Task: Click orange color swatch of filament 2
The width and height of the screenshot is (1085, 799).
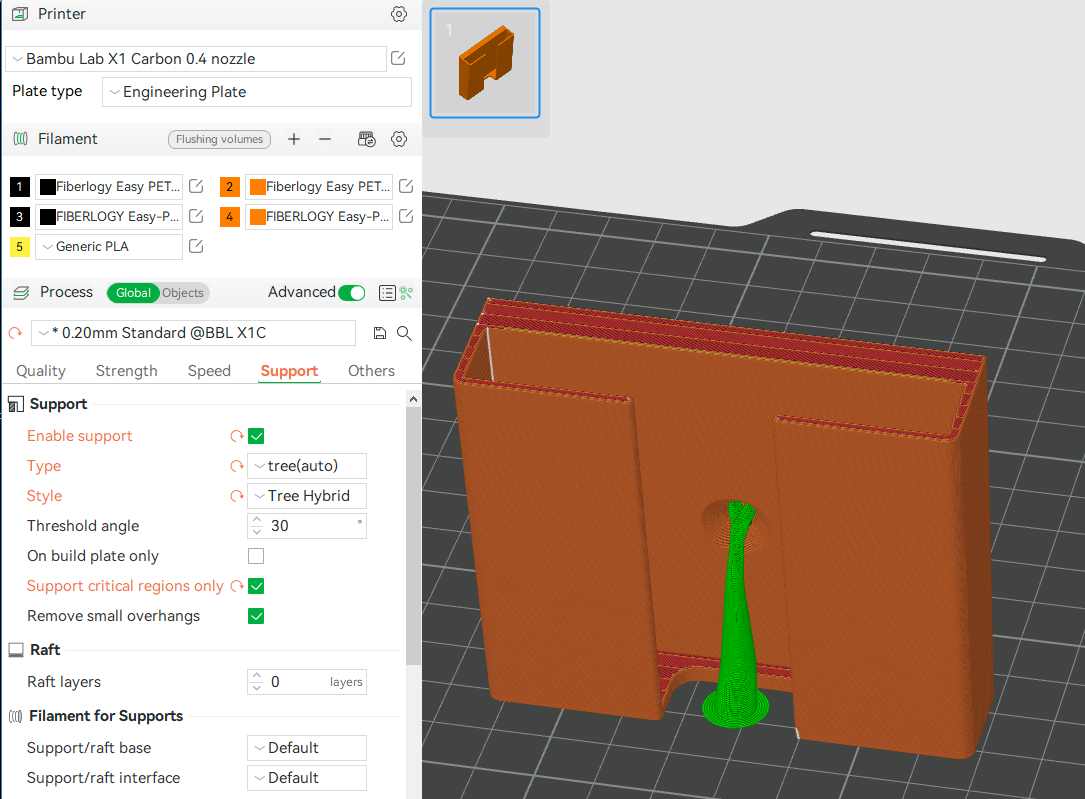Action: pos(257,186)
